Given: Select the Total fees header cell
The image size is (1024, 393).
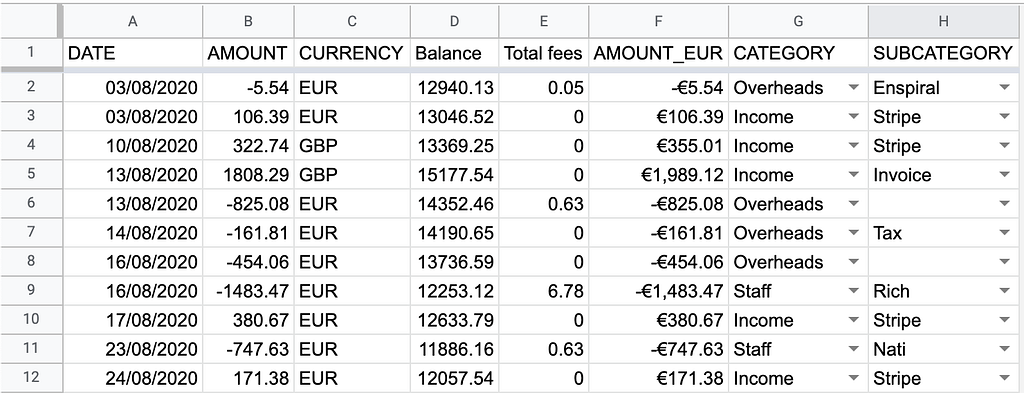Looking at the screenshot, I should tap(543, 54).
